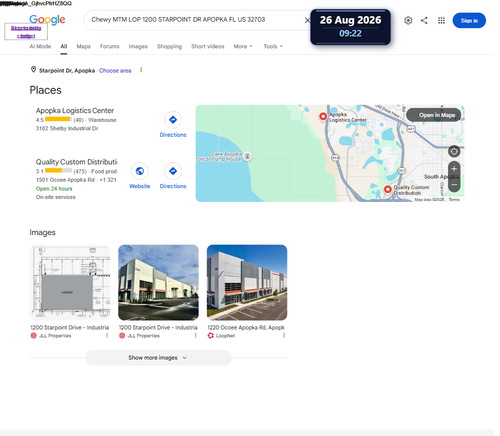Open Quality Custom Distribution place result
This screenshot has width=500, height=436.
click(76, 162)
